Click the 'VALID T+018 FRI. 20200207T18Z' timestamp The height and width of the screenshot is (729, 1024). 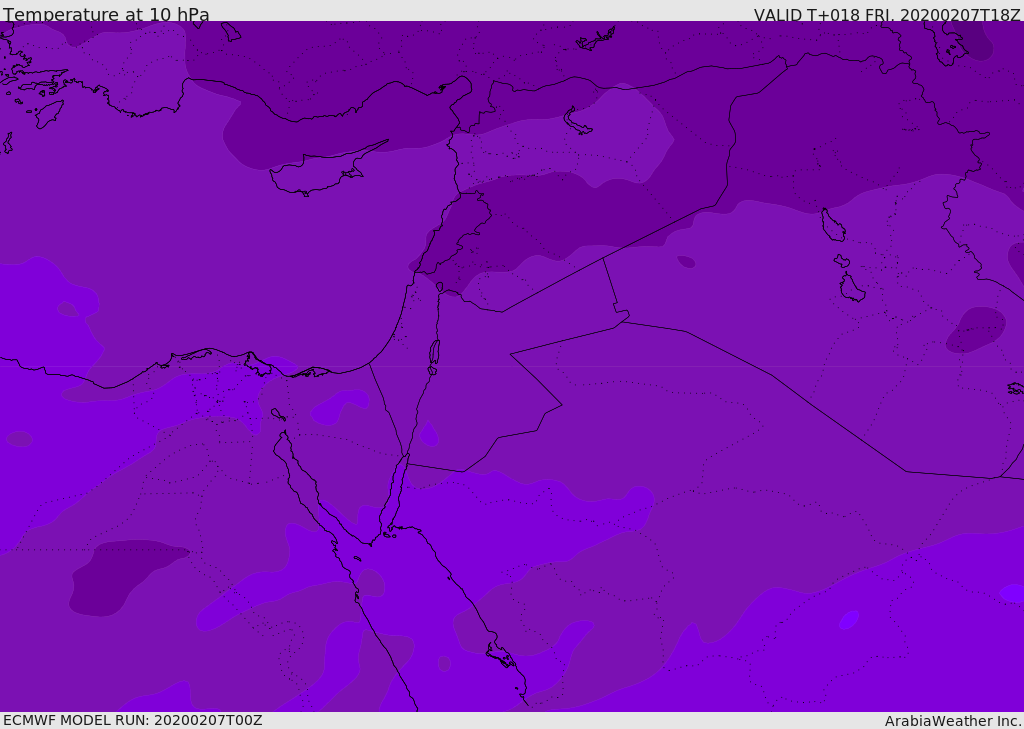[x=887, y=15]
